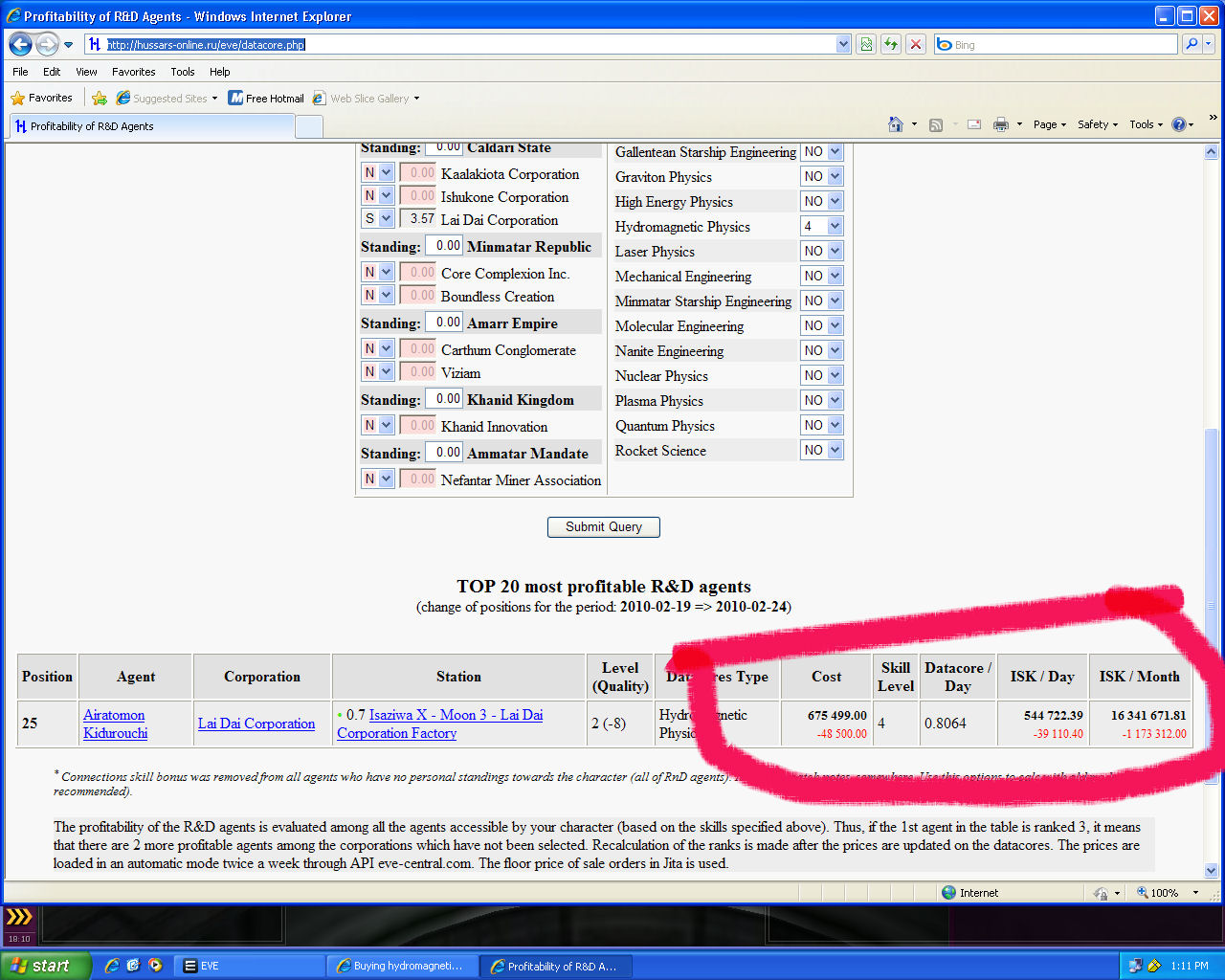The height and width of the screenshot is (980, 1225).
Task: Click the page scrollbar down arrow
Action: pos(1211,871)
